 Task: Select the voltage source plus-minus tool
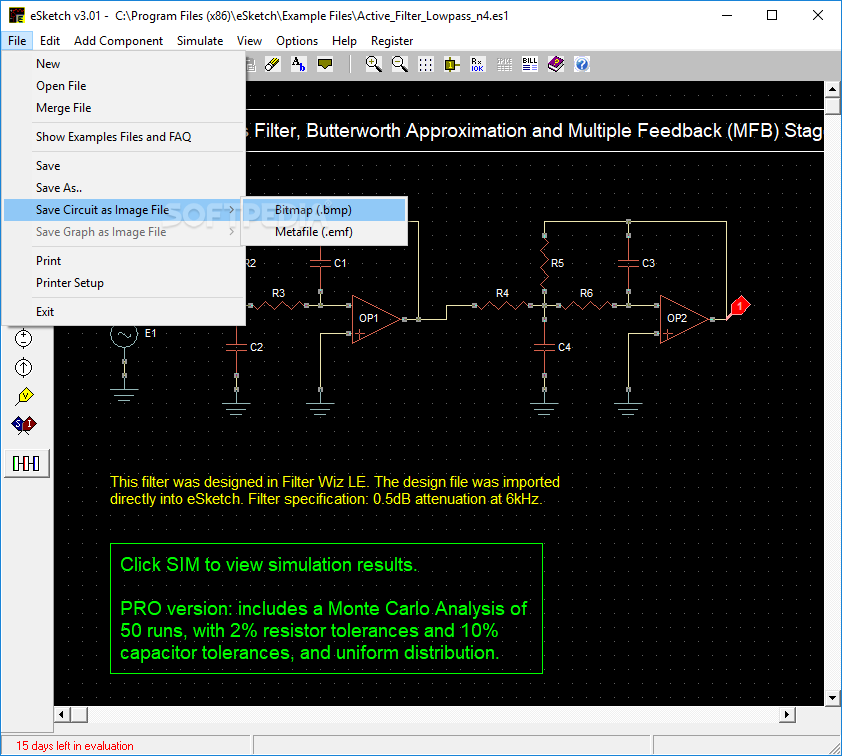coord(24,338)
